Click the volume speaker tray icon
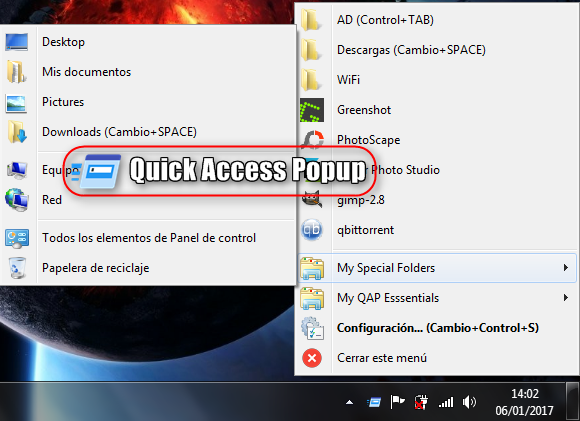The image size is (580, 421). (x=469, y=402)
